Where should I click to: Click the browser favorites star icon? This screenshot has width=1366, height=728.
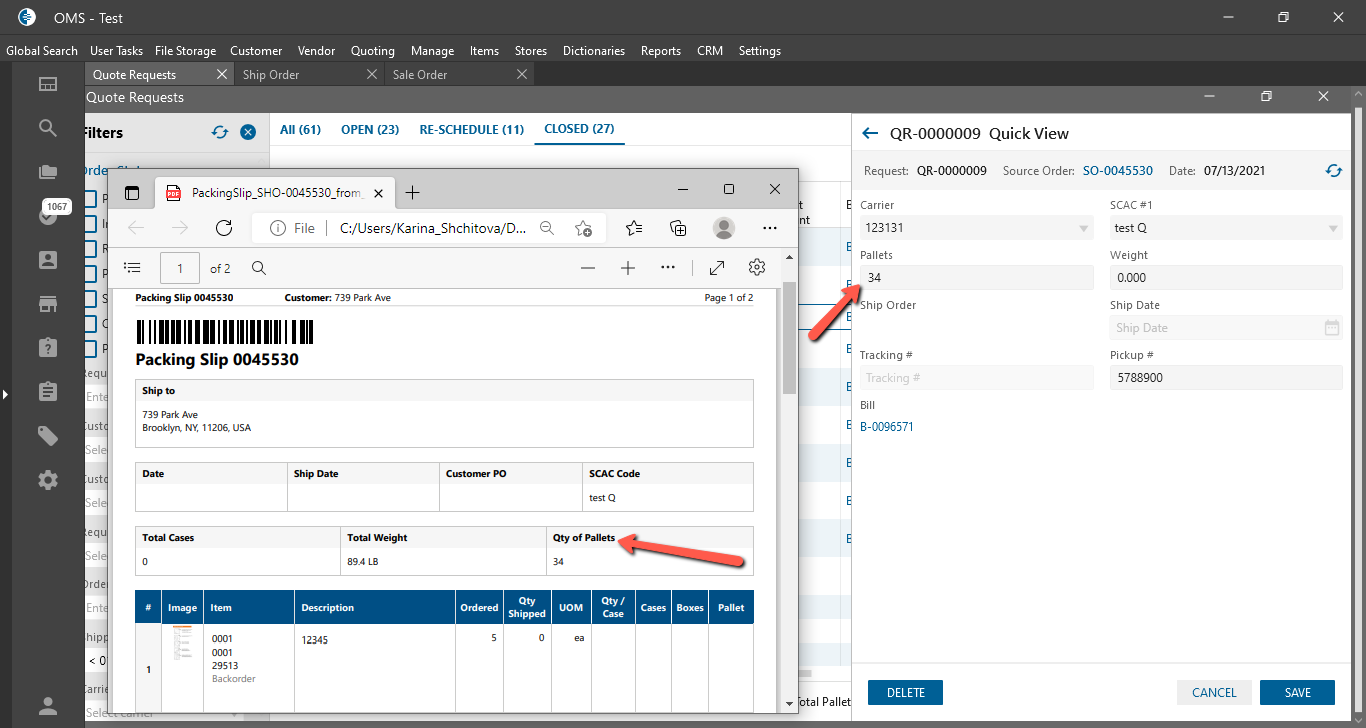(633, 228)
